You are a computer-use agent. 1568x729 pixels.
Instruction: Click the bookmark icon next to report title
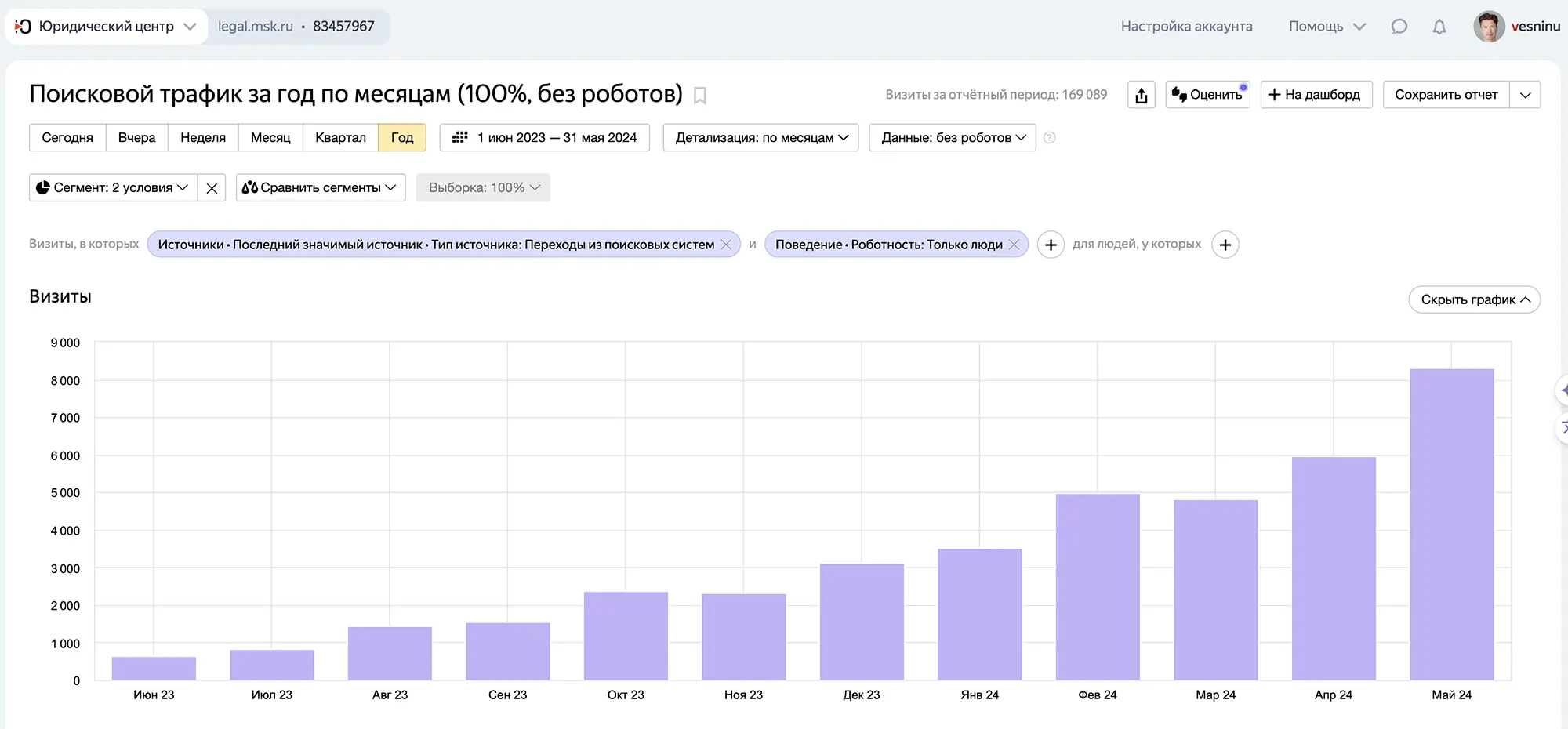pyautogui.click(x=700, y=96)
